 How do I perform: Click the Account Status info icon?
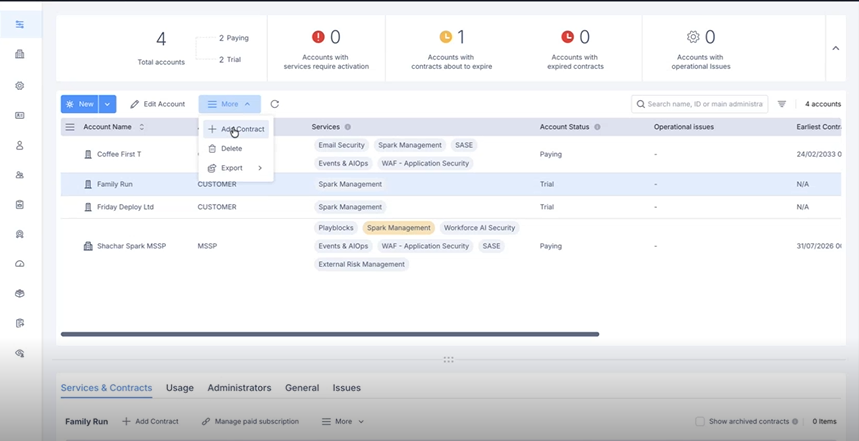click(597, 127)
